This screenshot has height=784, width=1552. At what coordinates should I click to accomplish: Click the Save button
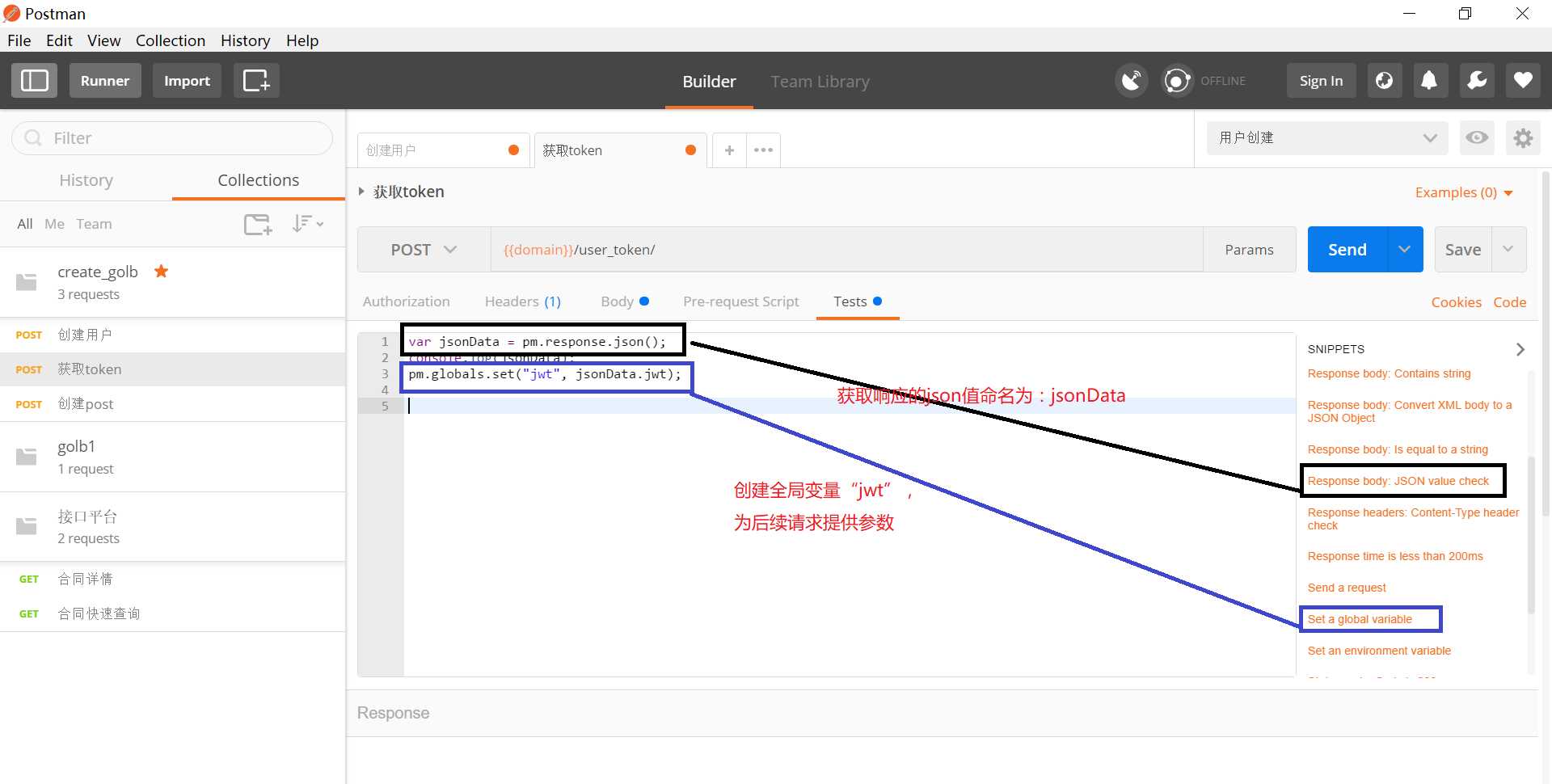(1463, 250)
